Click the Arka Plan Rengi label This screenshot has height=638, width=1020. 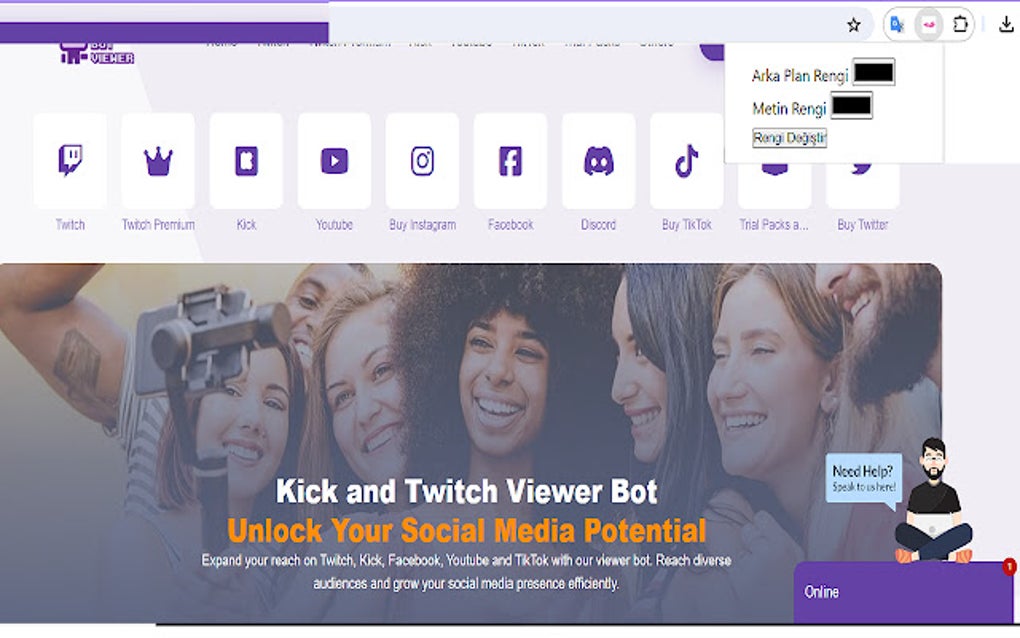pos(800,75)
